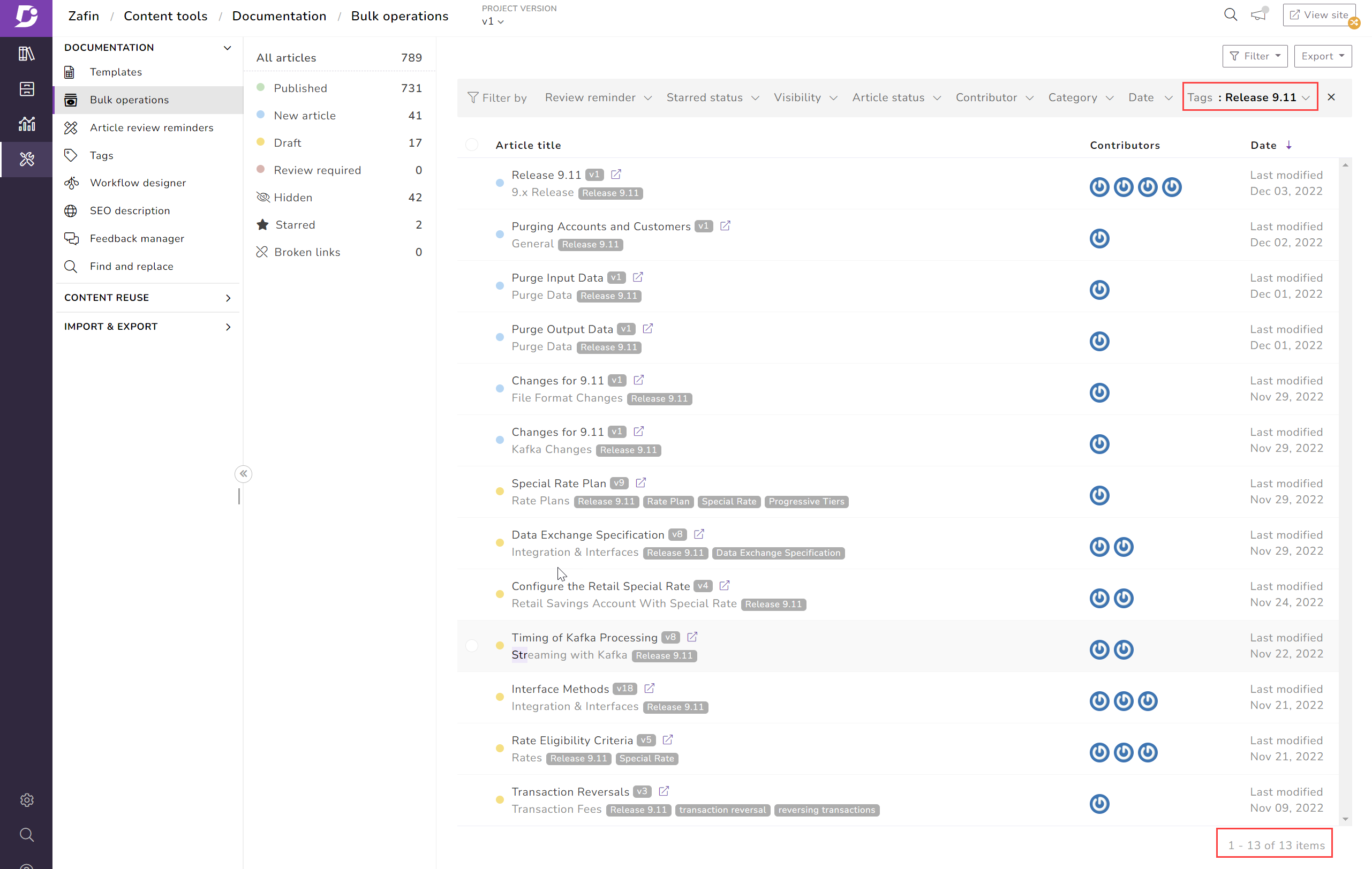
Task: Open the project version v1 dropdown
Action: pyautogui.click(x=493, y=21)
